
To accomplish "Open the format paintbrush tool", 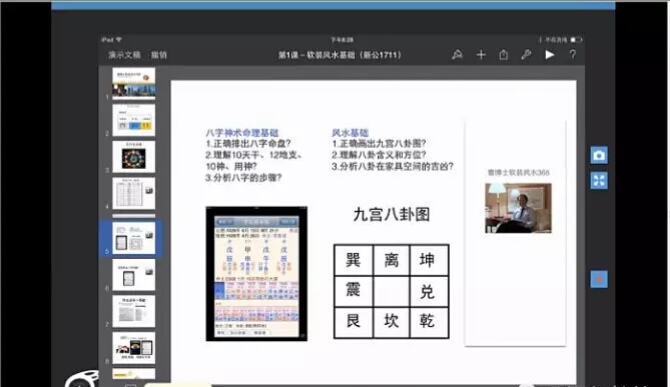I will [x=457, y=55].
